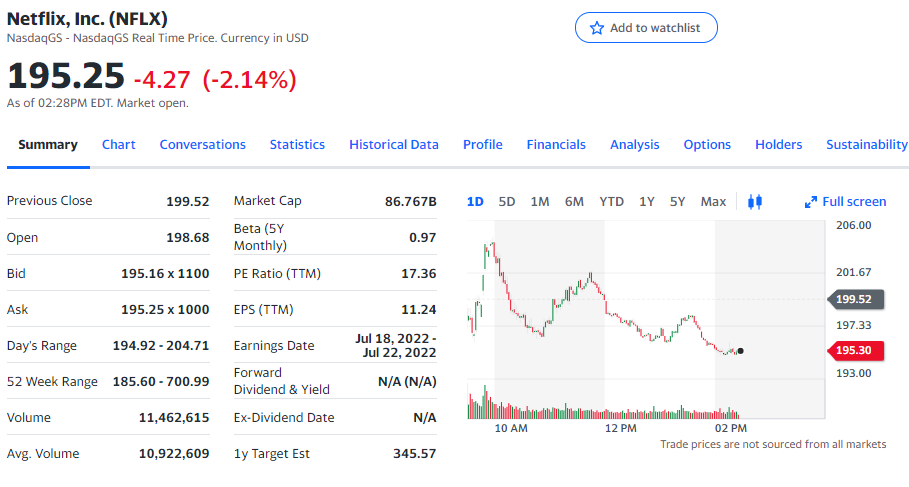
Task: Toggle the candlestick chart type icon
Action: [755, 202]
